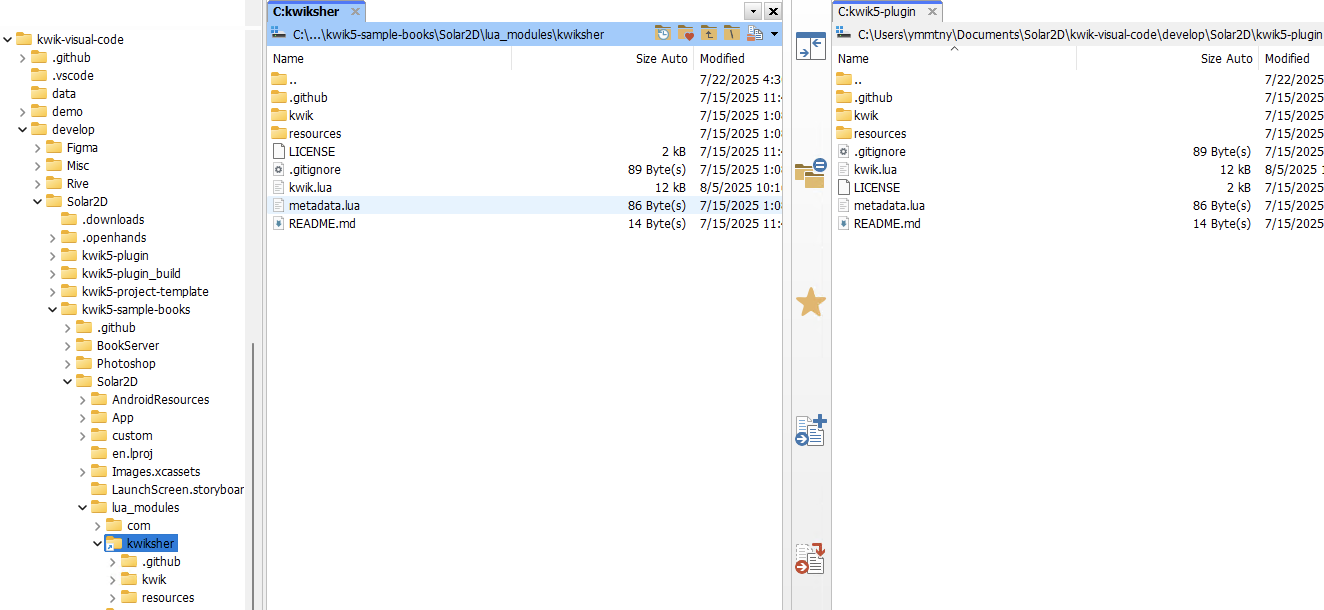Close the C:kwik5-plugin tab with its x
Image resolution: width=1324 pixels, height=610 pixels.
tap(932, 12)
